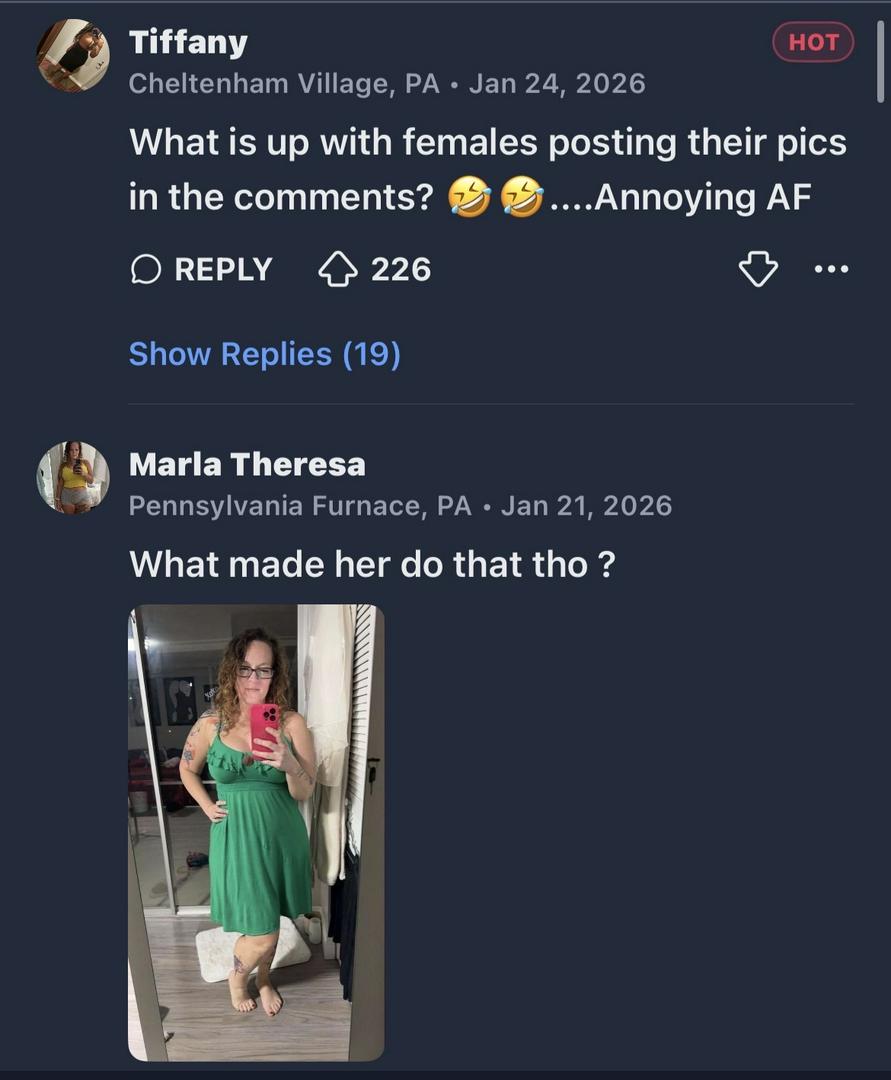Open the attached mirror photo in Marla's comment
The image size is (891, 1080).
pyautogui.click(x=256, y=832)
